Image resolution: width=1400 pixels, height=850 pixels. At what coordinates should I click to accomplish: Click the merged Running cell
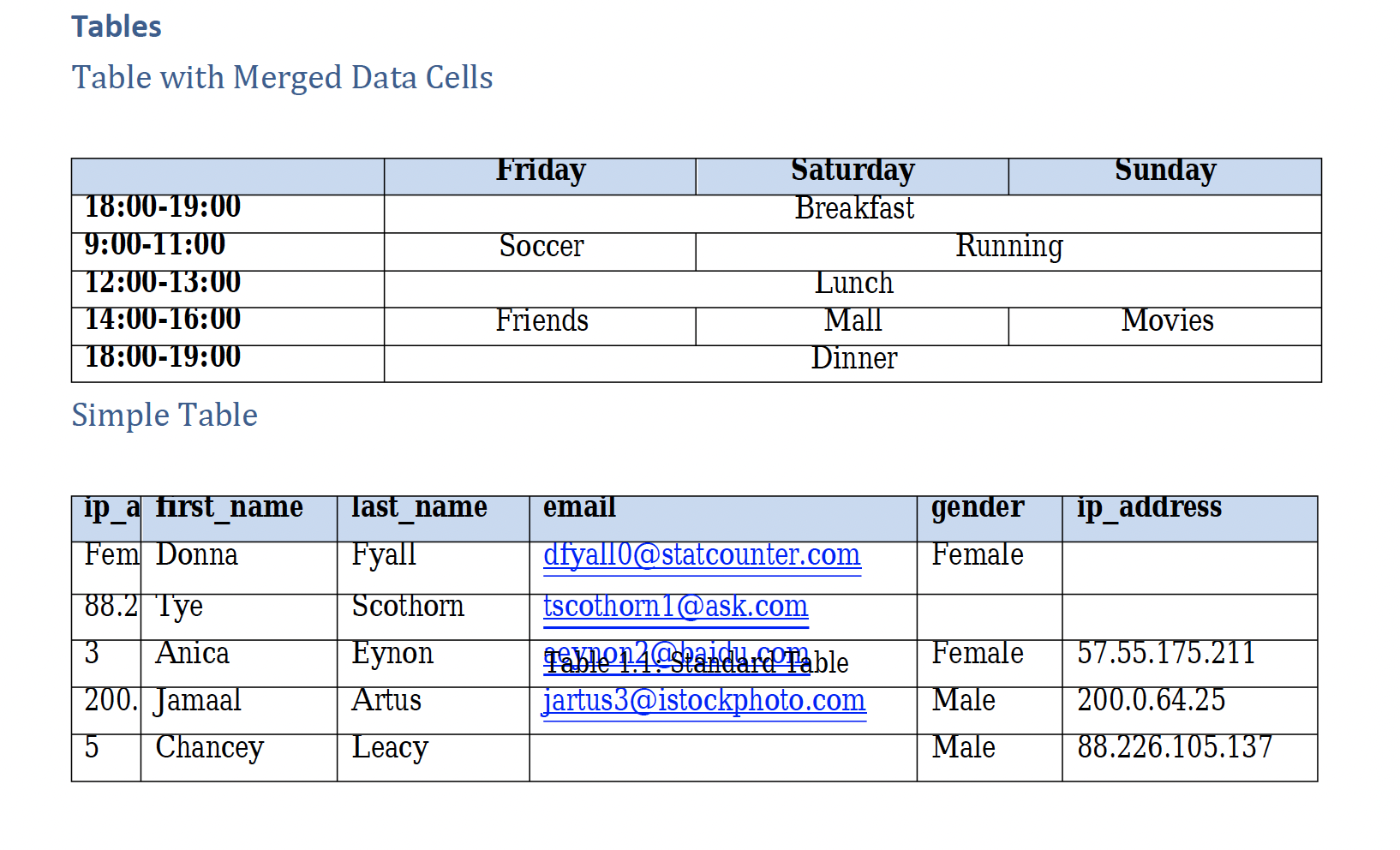[x=1008, y=247]
